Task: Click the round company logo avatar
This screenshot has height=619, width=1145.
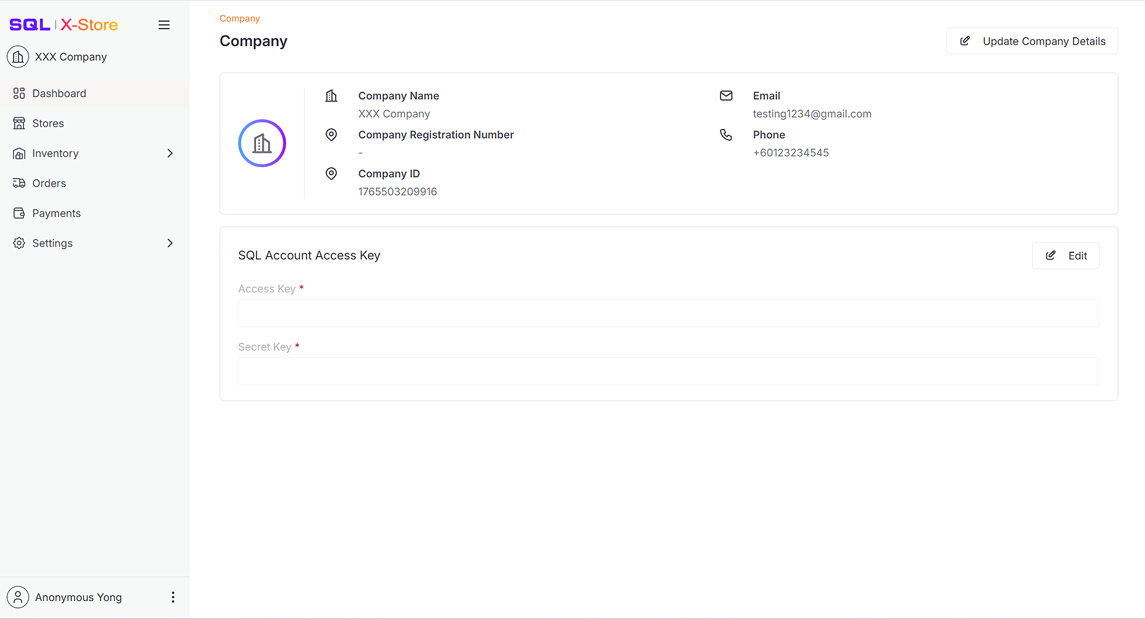Action: pyautogui.click(x=262, y=143)
